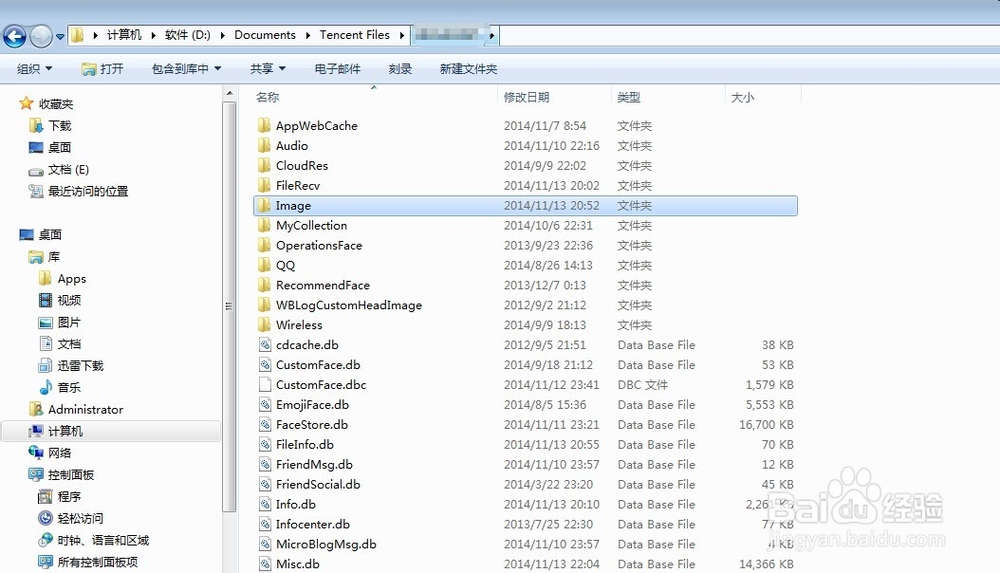Select 时钟、语言和区域 in sidebar

coord(94,540)
